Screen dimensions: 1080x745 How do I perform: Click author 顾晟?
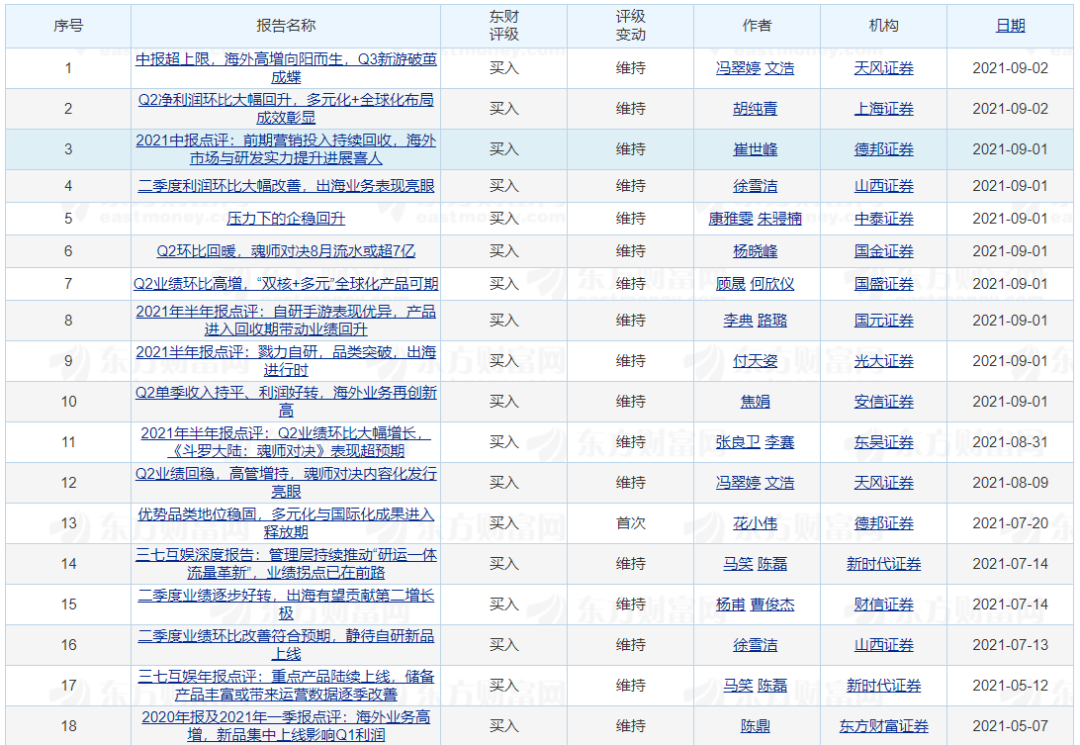731,284
